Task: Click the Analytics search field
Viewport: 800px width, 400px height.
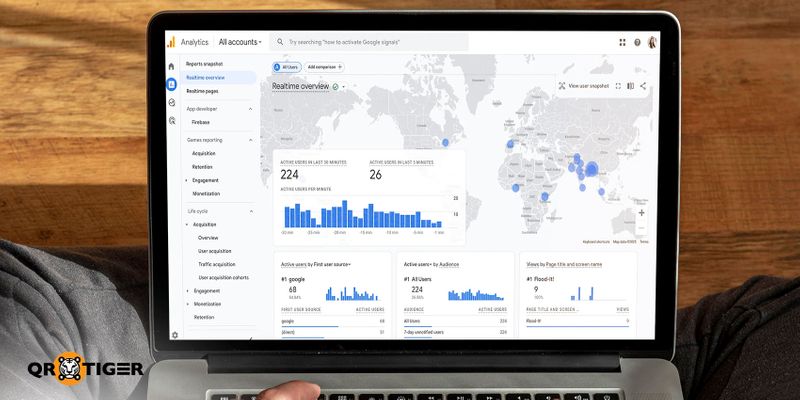Action: [x=370, y=42]
